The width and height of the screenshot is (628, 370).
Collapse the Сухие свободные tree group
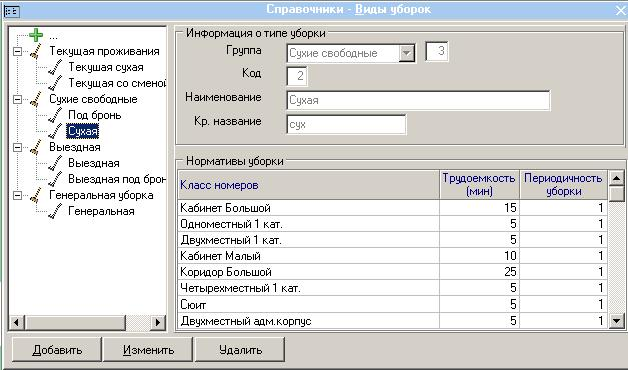[17, 99]
